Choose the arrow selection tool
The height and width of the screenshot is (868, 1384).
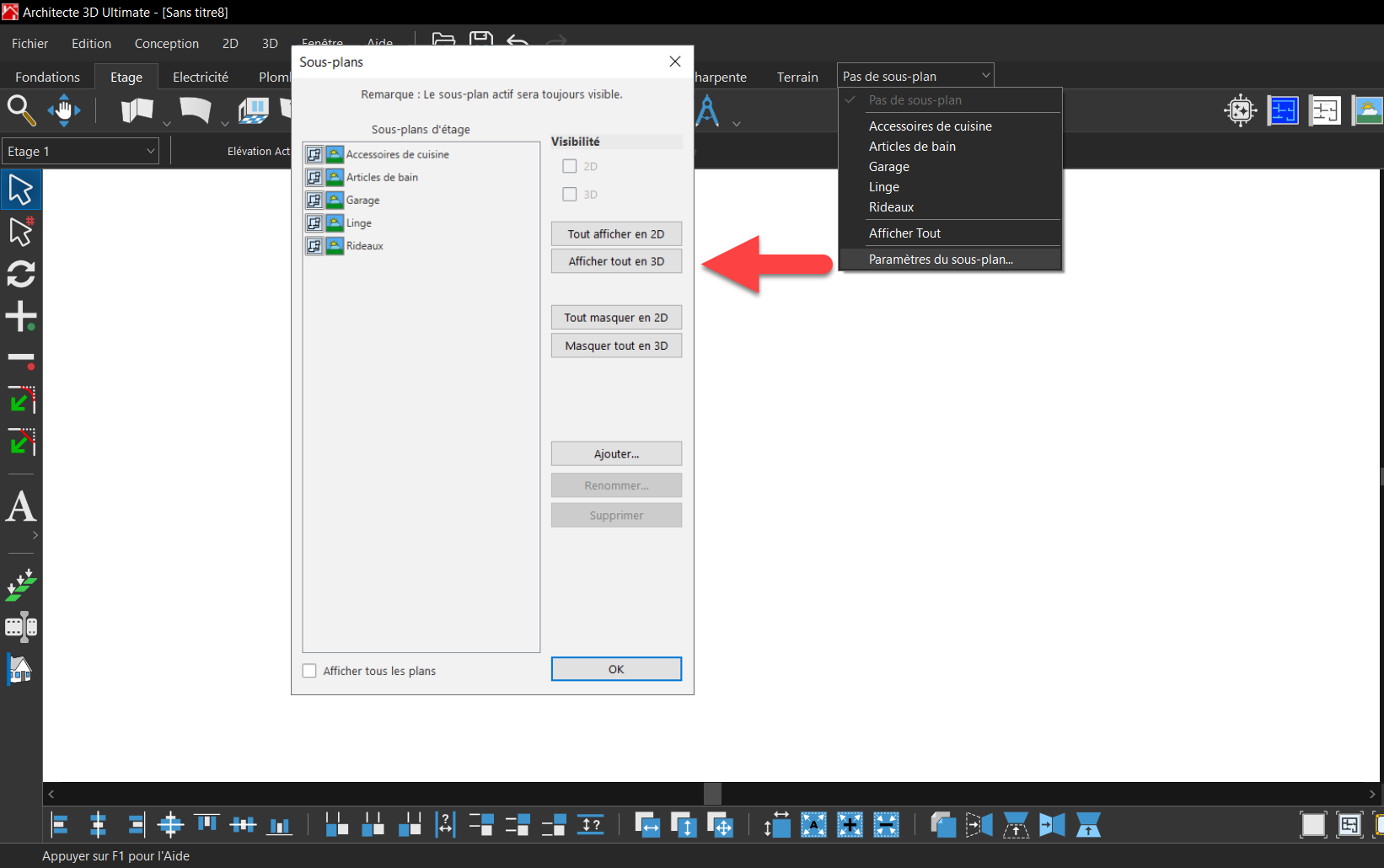point(21,190)
